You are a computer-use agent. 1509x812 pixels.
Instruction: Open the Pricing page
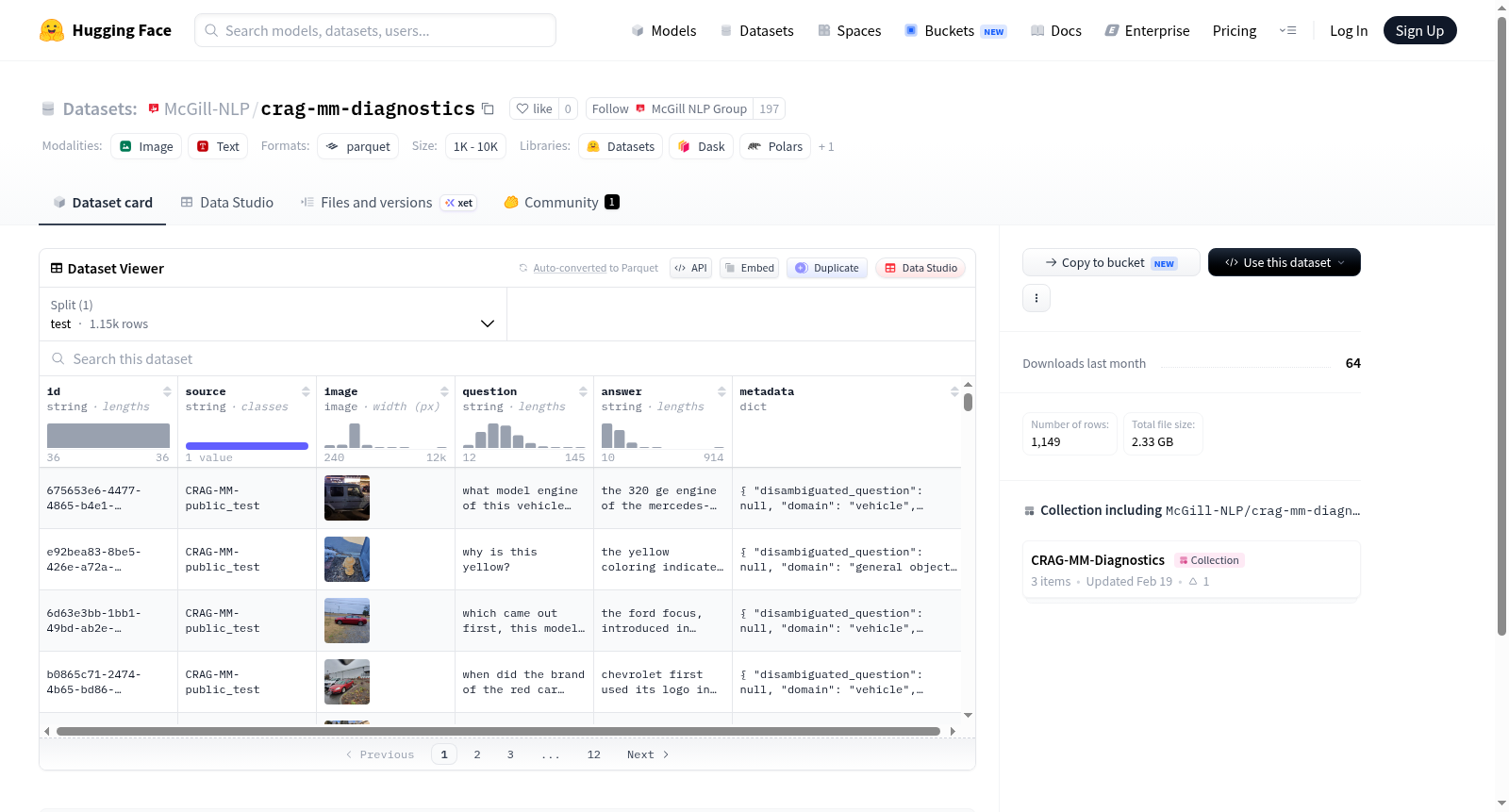tap(1235, 30)
